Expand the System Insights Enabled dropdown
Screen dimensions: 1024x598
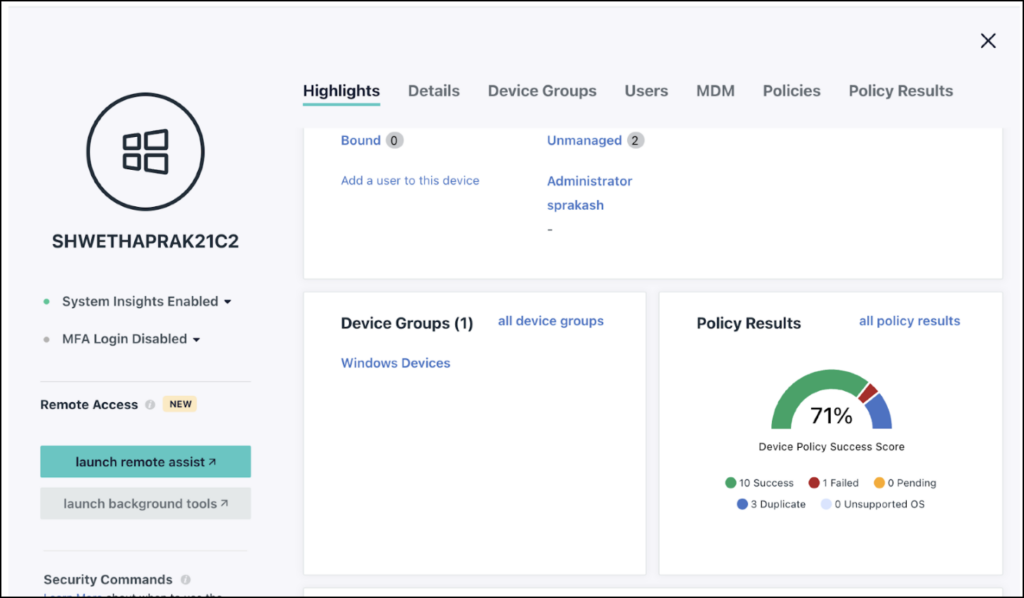click(x=227, y=301)
